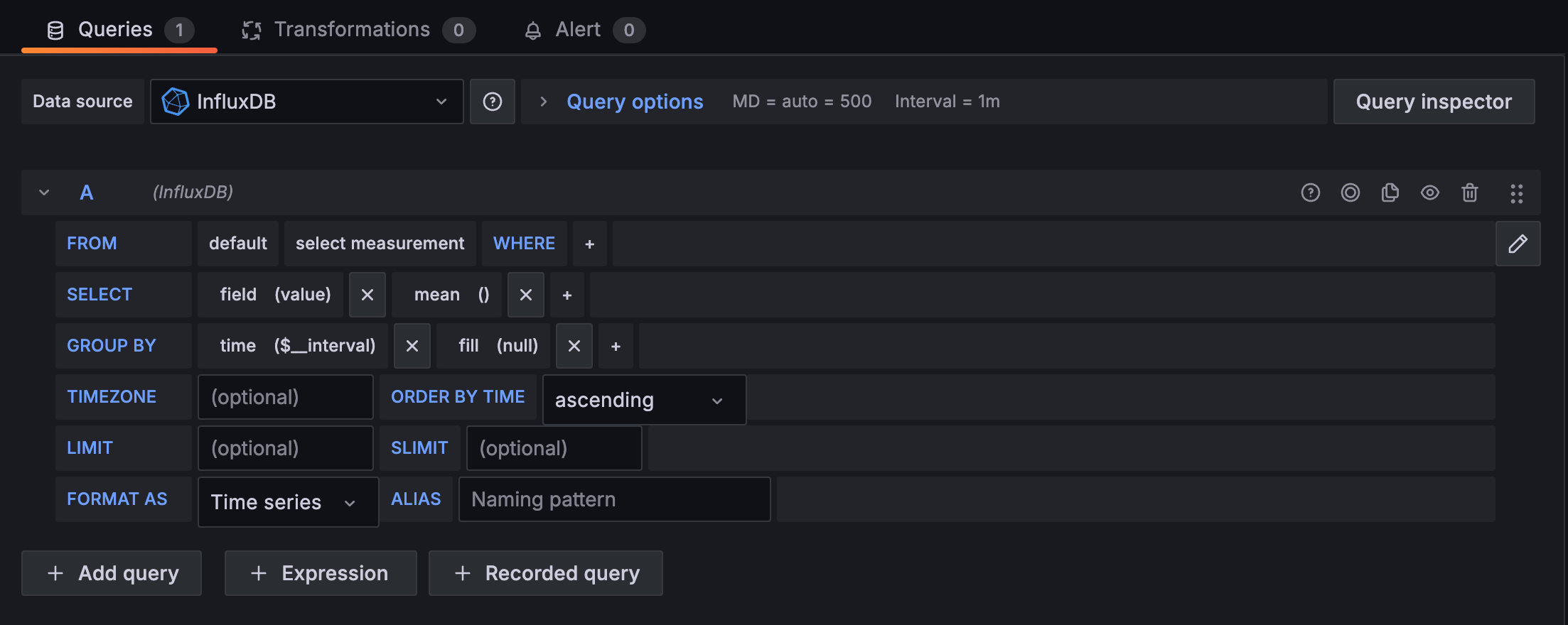Create recorded query from query A

(1350, 192)
